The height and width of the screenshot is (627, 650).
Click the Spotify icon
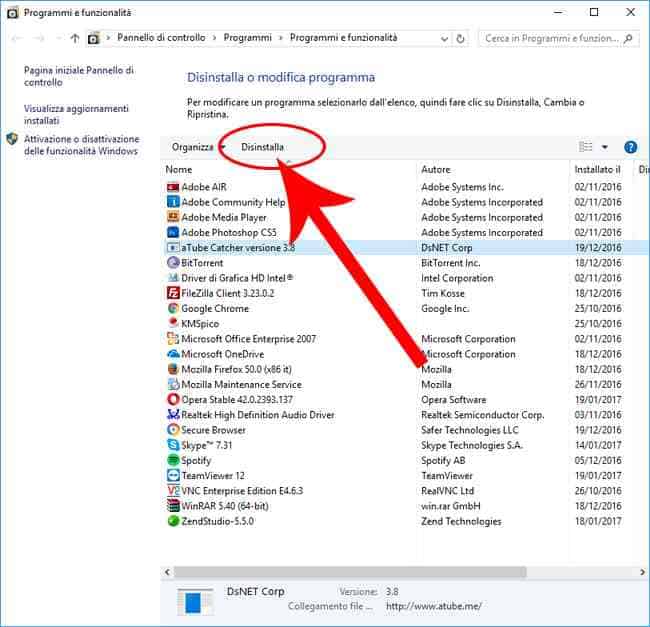tap(173, 460)
